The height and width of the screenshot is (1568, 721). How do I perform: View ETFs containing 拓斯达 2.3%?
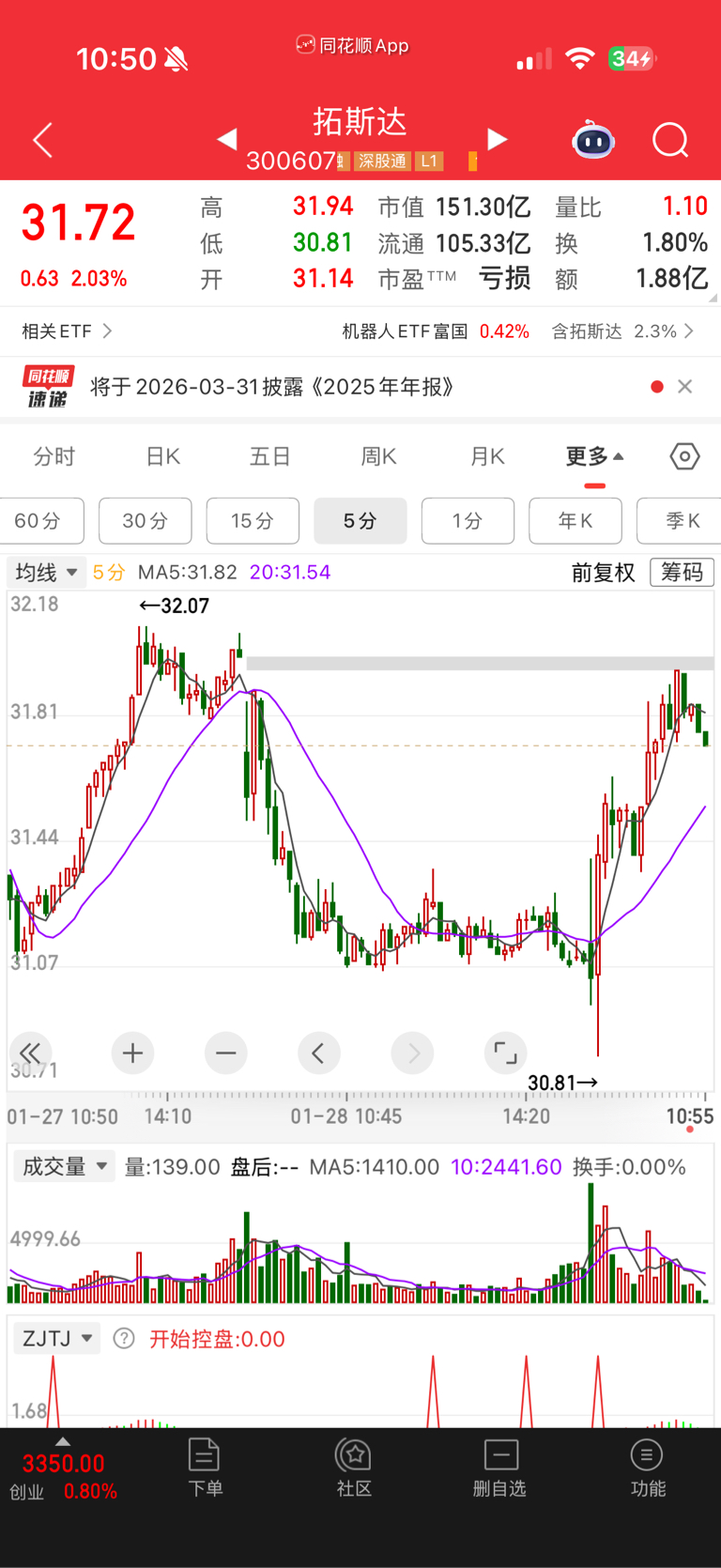(622, 331)
